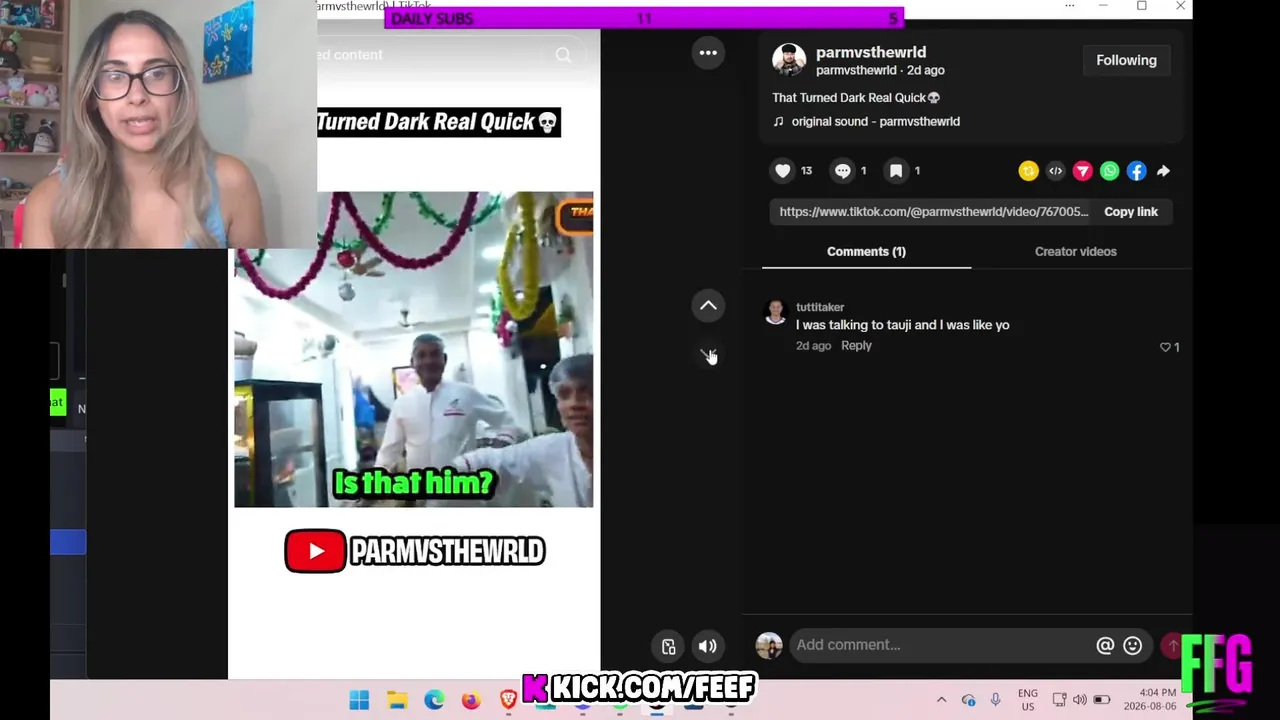
Task: Switch to the Comments (1) tab
Action: 866,252
